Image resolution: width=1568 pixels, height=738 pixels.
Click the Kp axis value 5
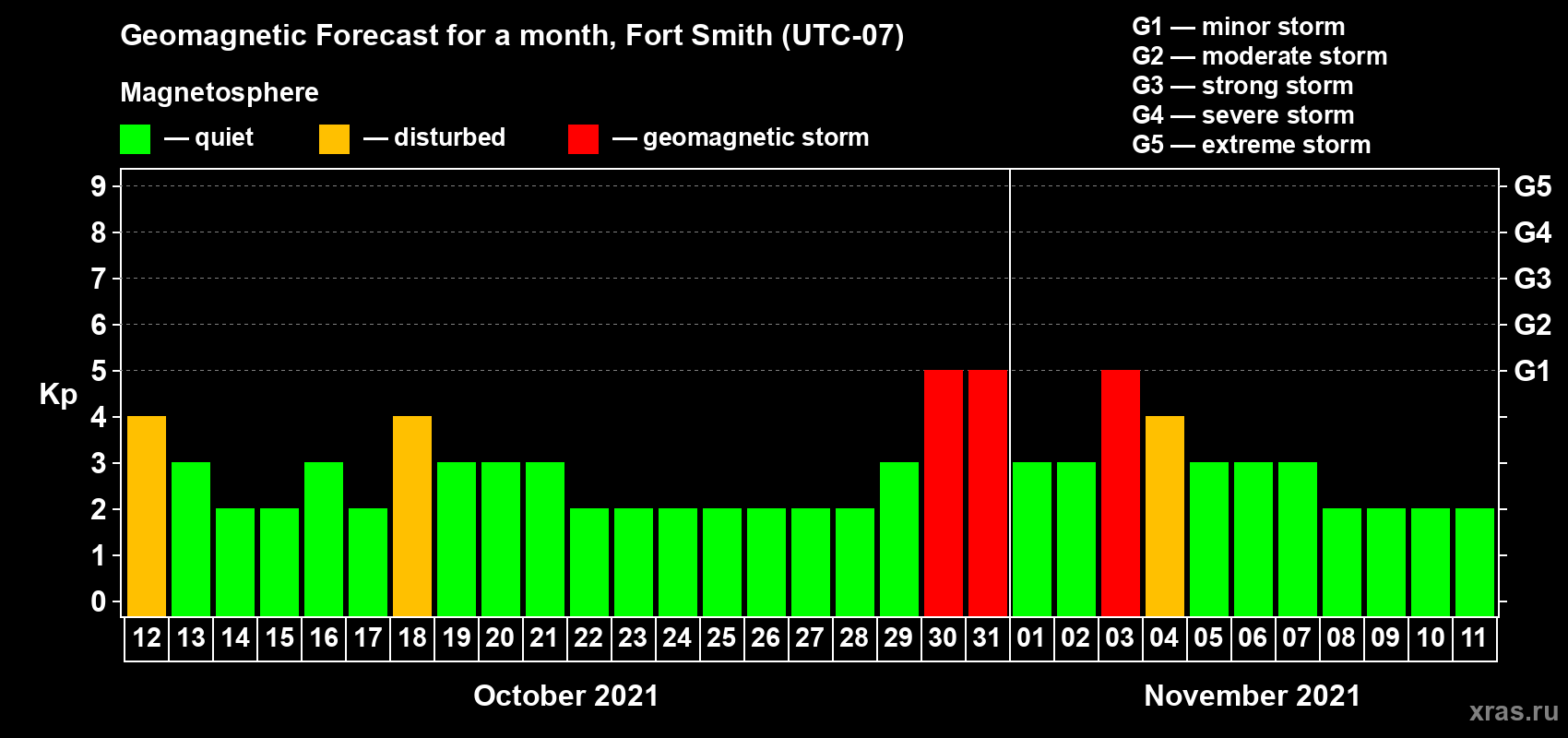99,371
